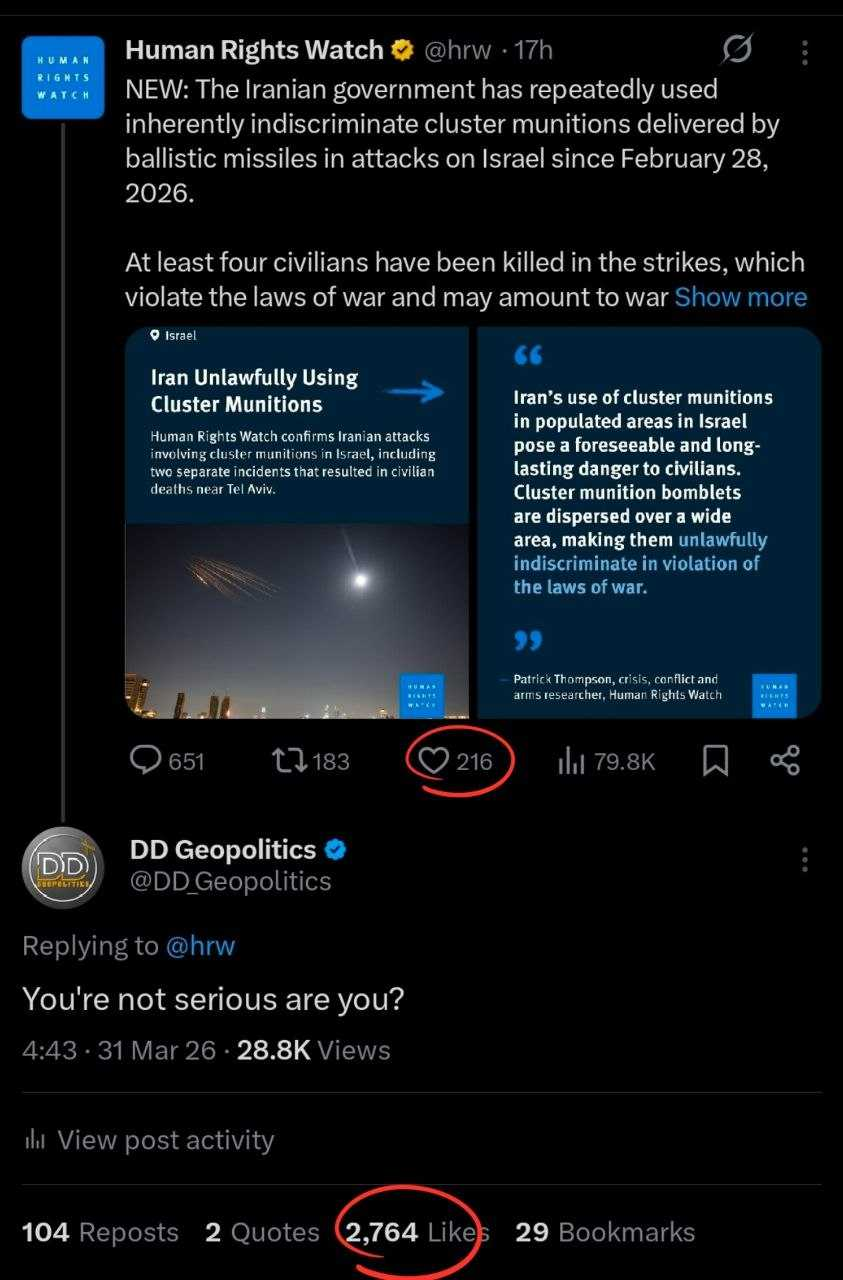Open replies on the HRW post
843x1280 pixels.
147,762
